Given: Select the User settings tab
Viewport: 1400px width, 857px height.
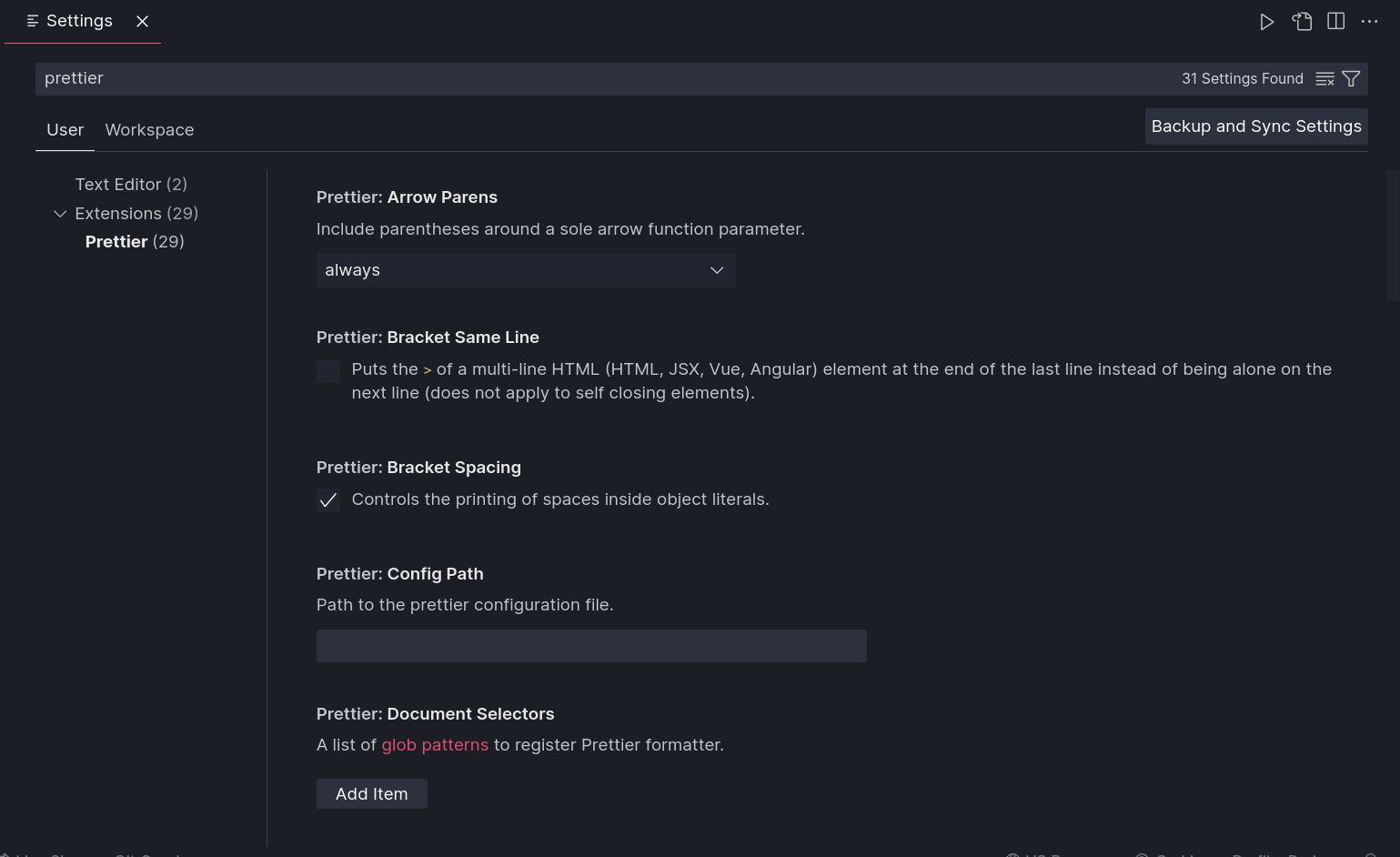Looking at the screenshot, I should pyautogui.click(x=65, y=130).
